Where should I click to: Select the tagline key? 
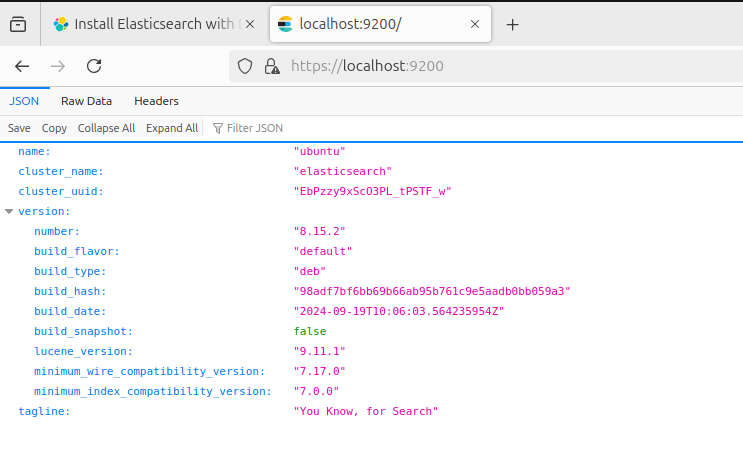pyautogui.click(x=44, y=411)
